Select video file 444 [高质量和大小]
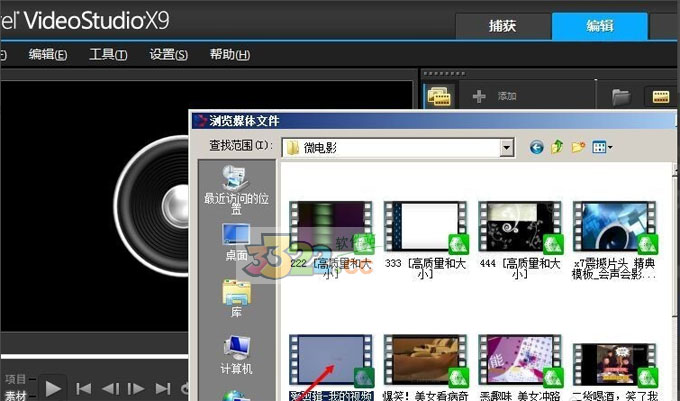 520,240
